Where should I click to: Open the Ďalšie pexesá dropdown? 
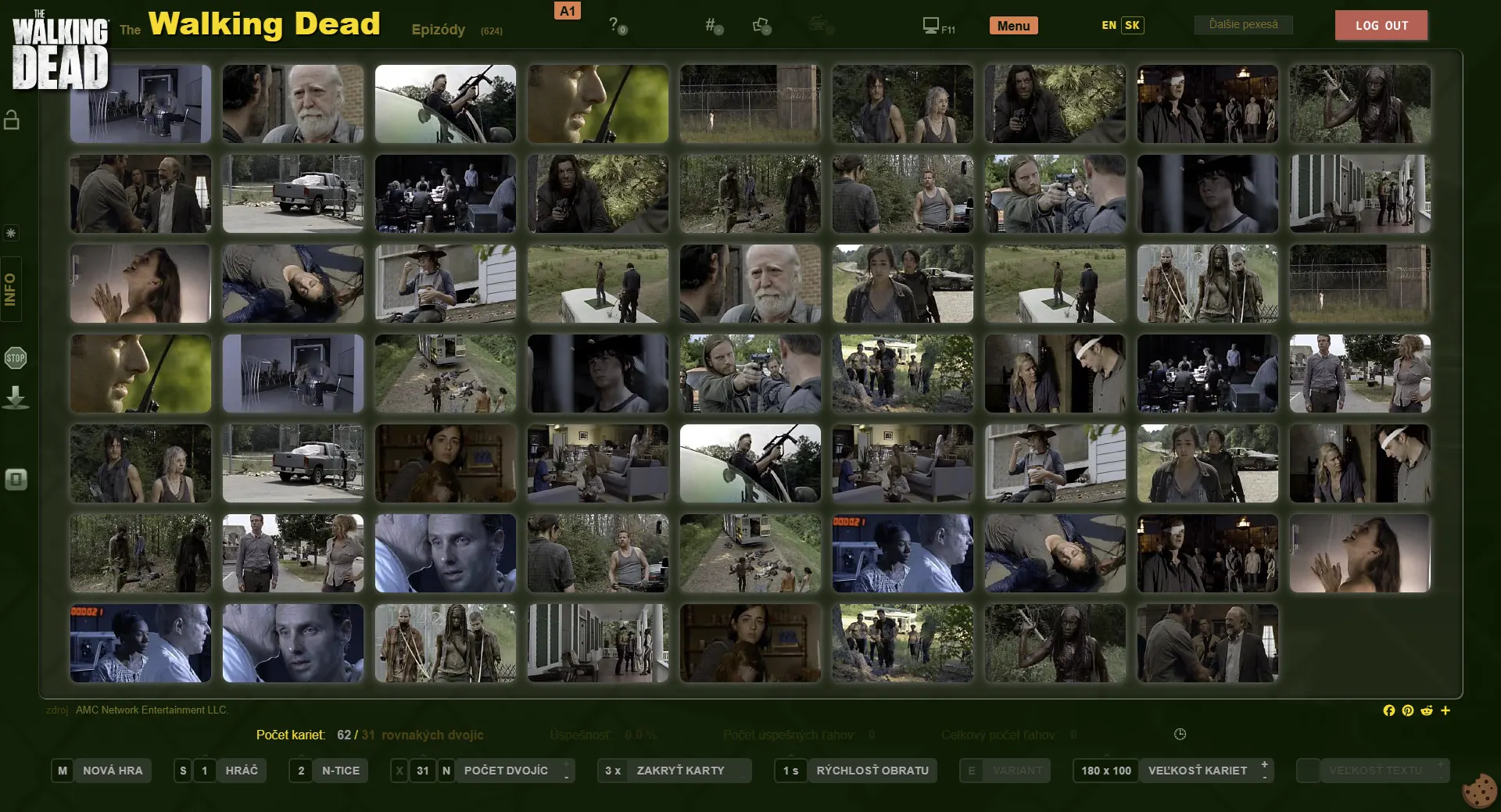(x=1243, y=25)
